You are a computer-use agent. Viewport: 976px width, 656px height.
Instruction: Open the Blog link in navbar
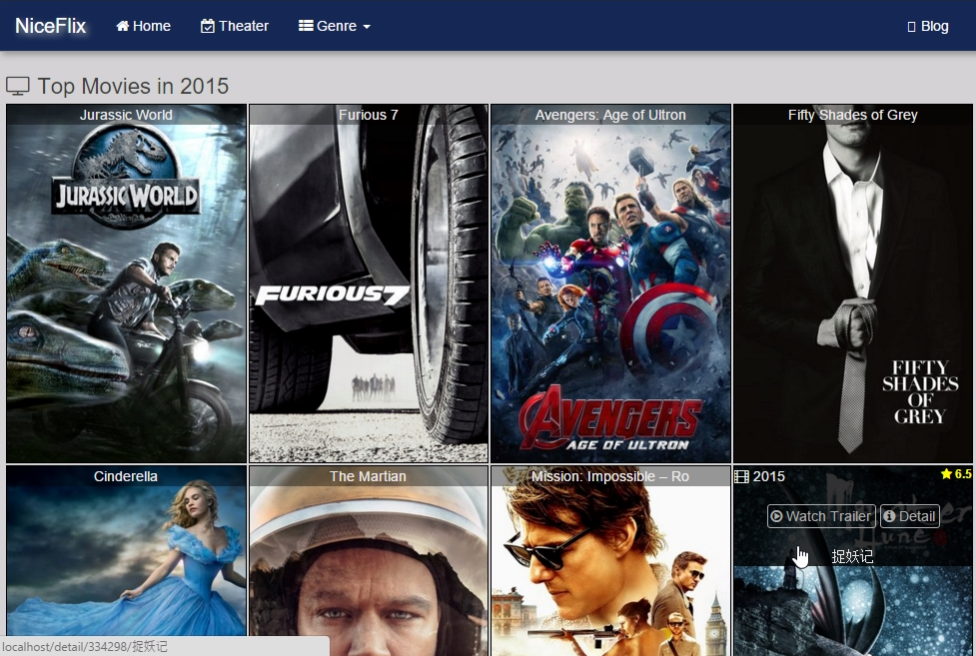[x=927, y=26]
